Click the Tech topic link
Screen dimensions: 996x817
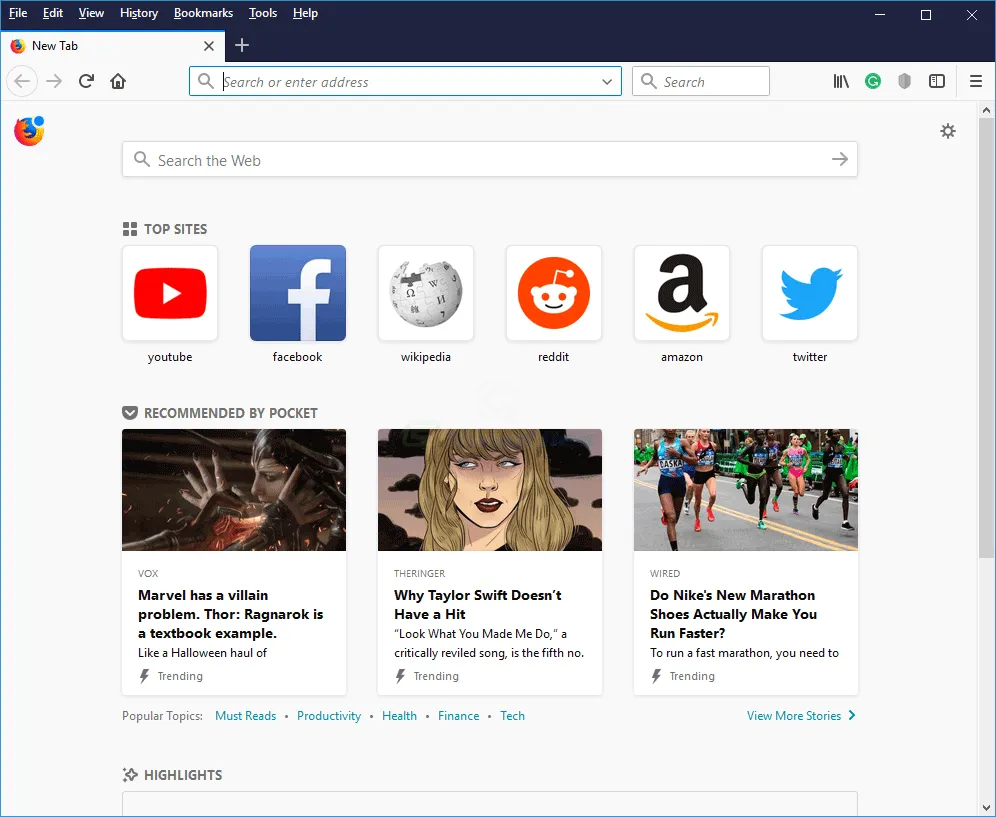click(513, 715)
